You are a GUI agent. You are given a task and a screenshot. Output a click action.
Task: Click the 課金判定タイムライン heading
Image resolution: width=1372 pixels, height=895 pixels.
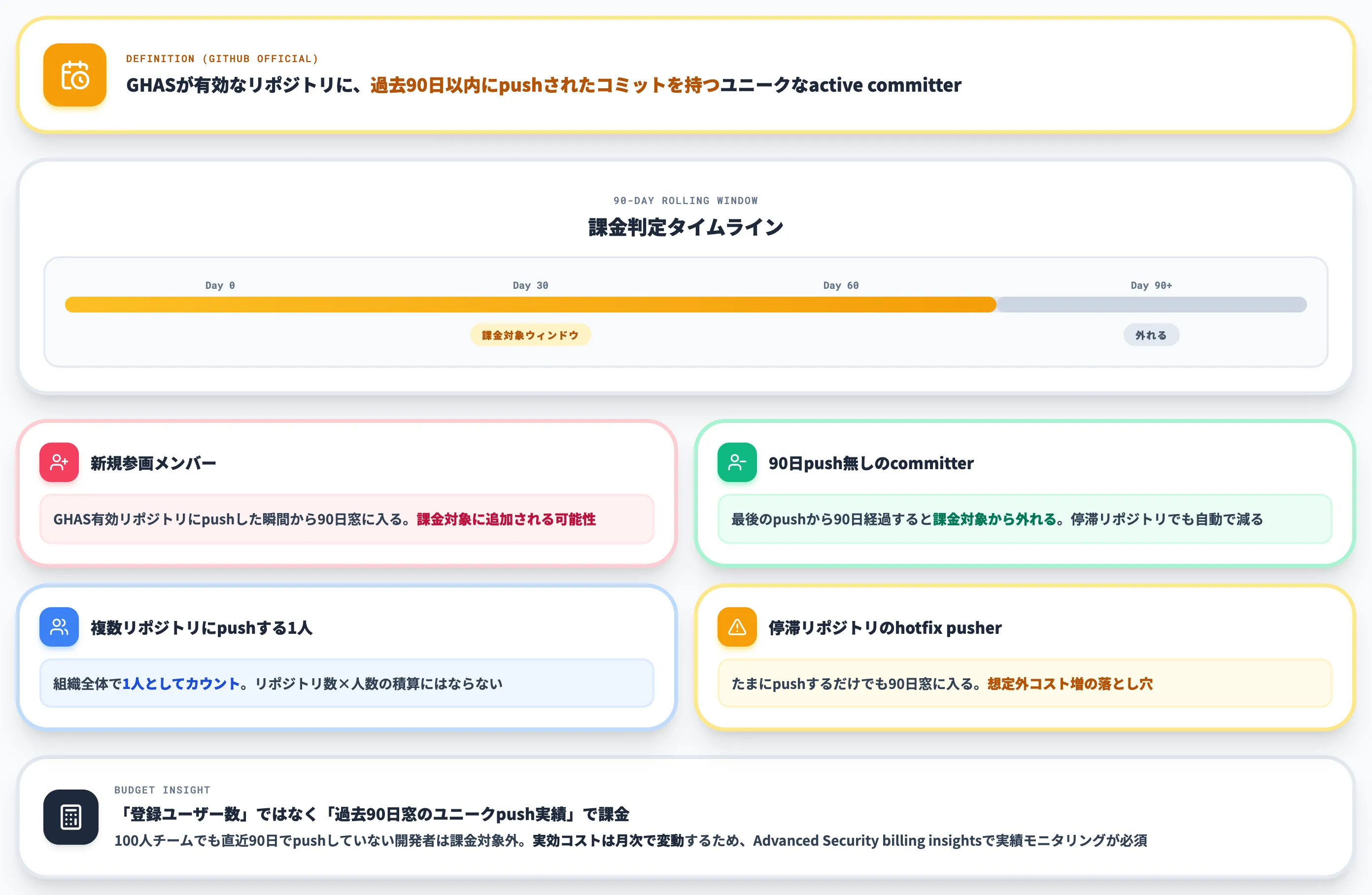[x=686, y=227]
